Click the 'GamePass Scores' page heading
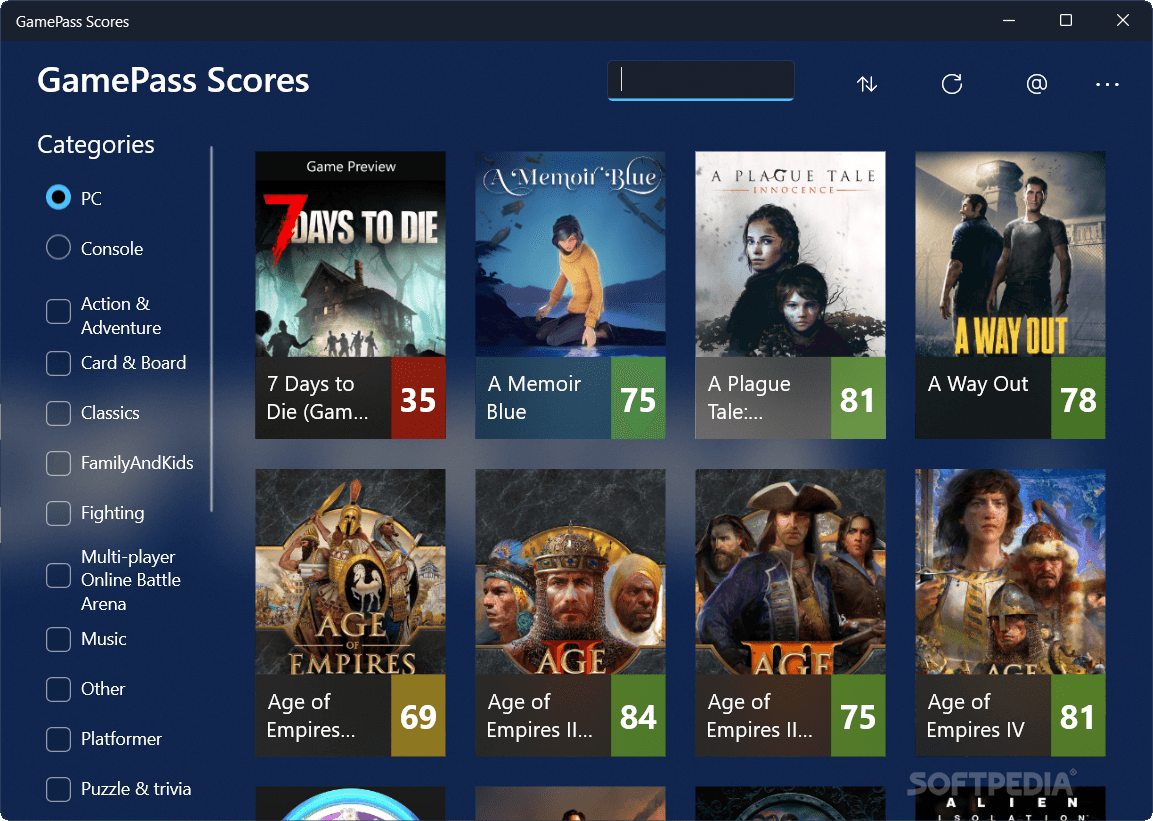This screenshot has width=1153, height=821. (173, 80)
